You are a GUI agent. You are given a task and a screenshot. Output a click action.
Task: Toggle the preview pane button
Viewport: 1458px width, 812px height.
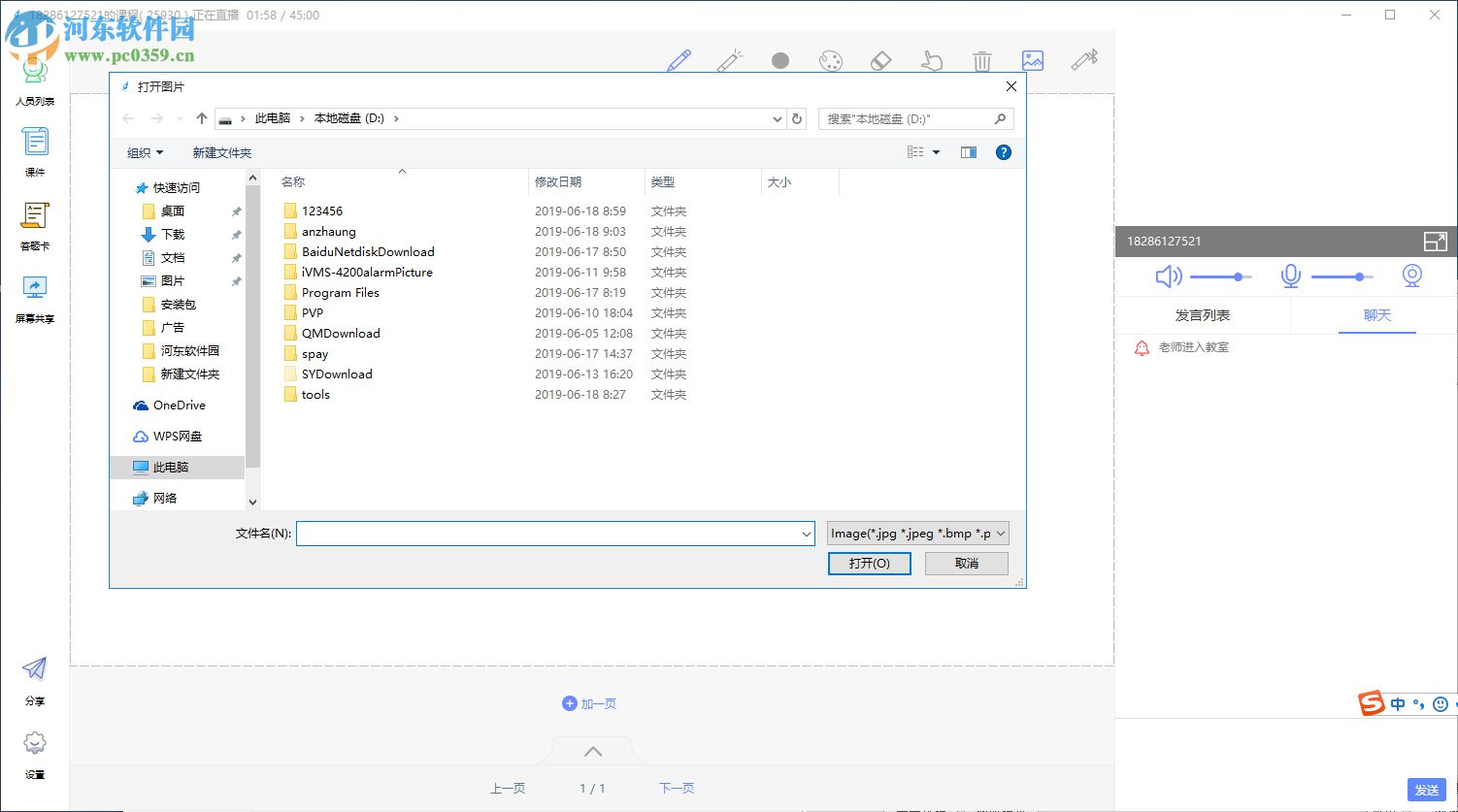pos(968,152)
